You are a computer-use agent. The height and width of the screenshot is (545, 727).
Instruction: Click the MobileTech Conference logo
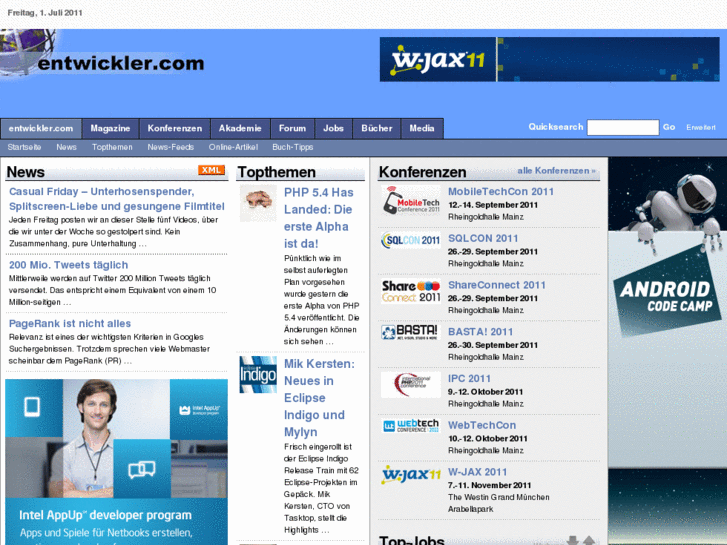(x=411, y=200)
